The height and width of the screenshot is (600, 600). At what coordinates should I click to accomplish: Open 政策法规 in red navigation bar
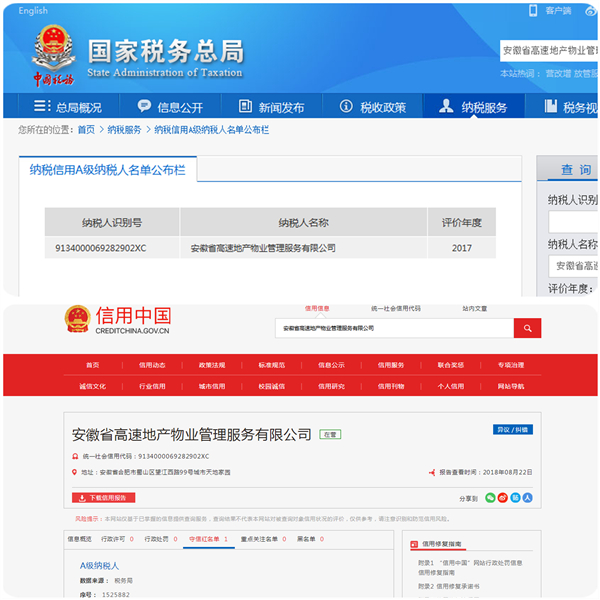[x=212, y=365]
